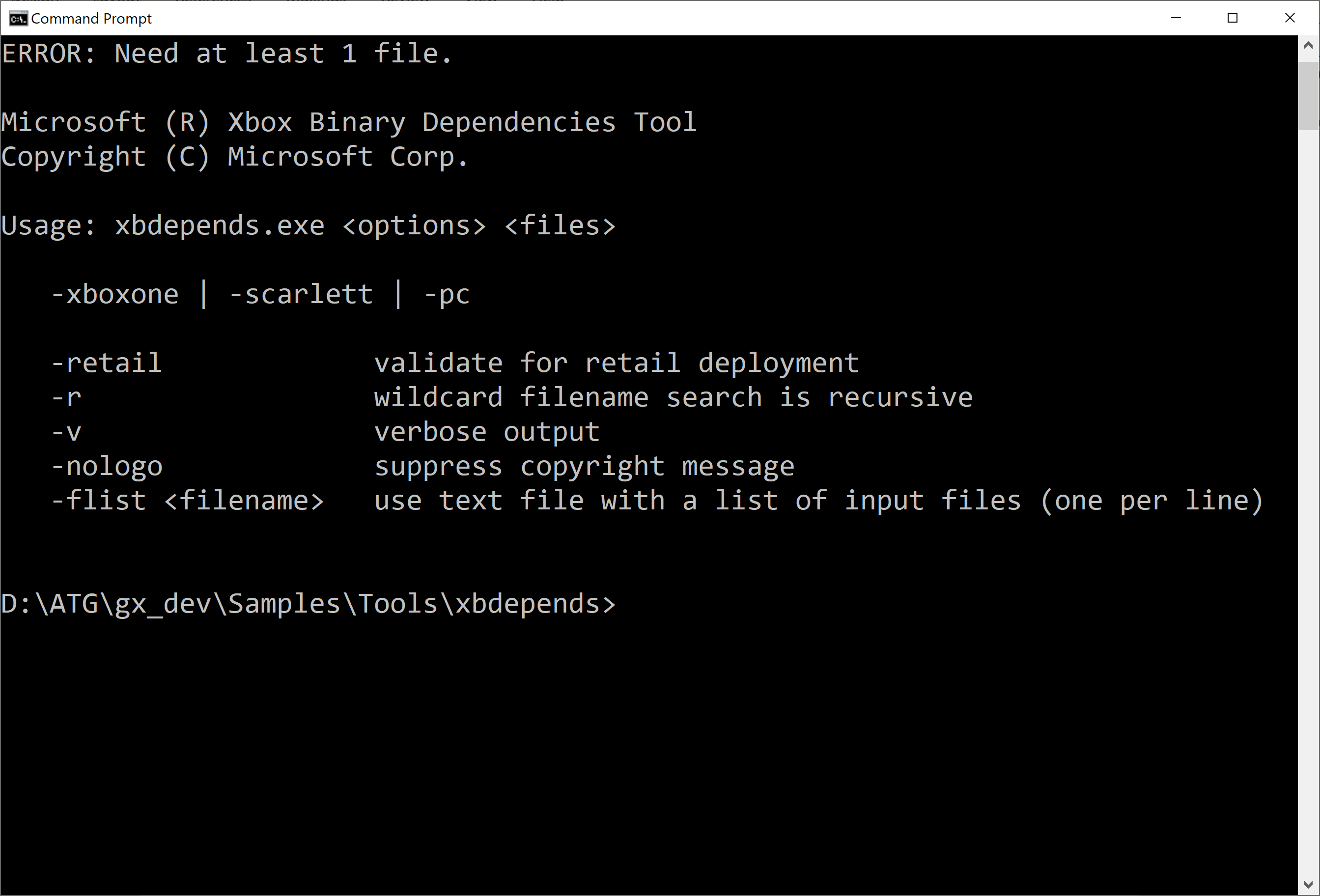Open the Command Prompt system menu icon
This screenshot has width=1320, height=896.
18,19
